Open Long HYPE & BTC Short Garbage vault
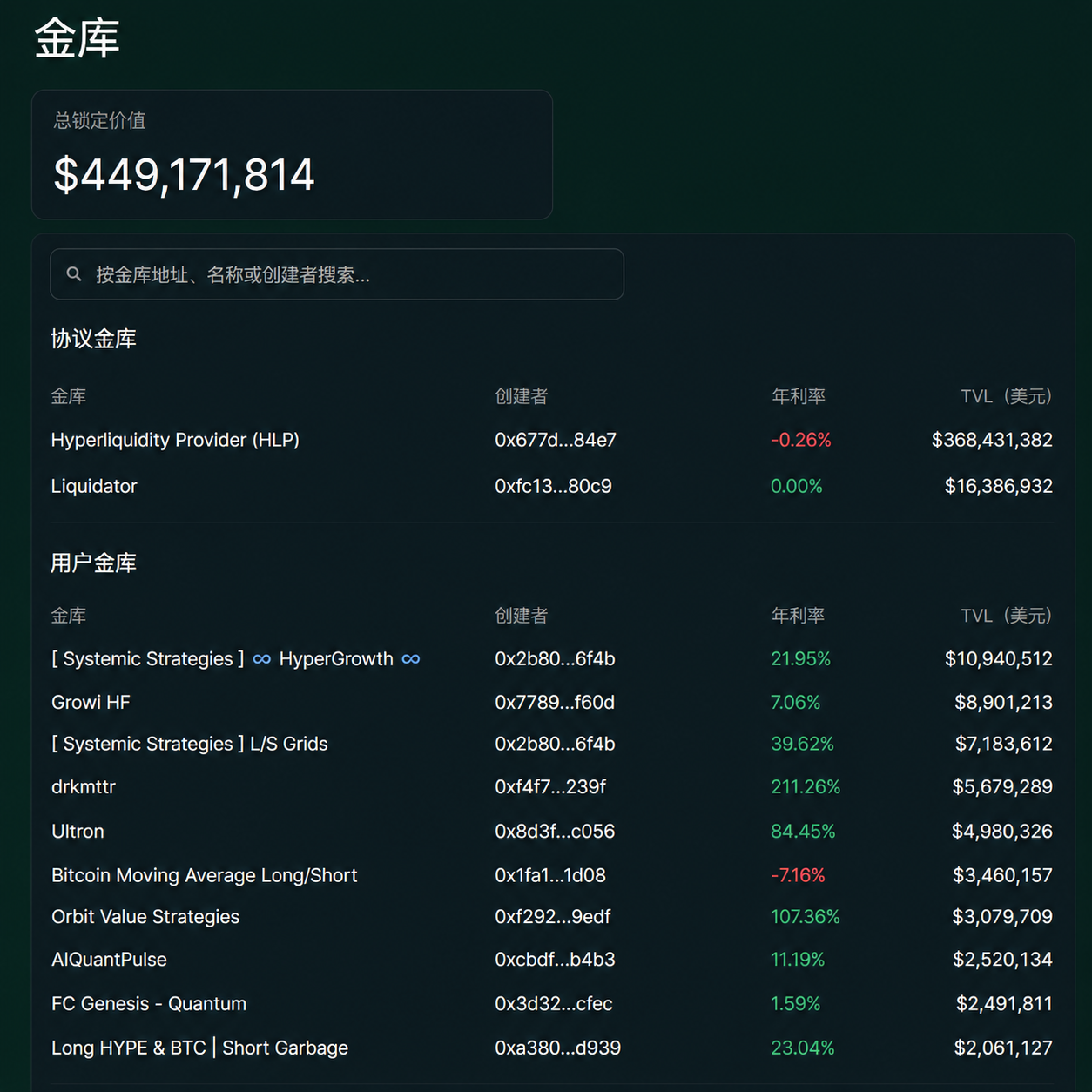Image resolution: width=1092 pixels, height=1092 pixels. (x=199, y=1048)
